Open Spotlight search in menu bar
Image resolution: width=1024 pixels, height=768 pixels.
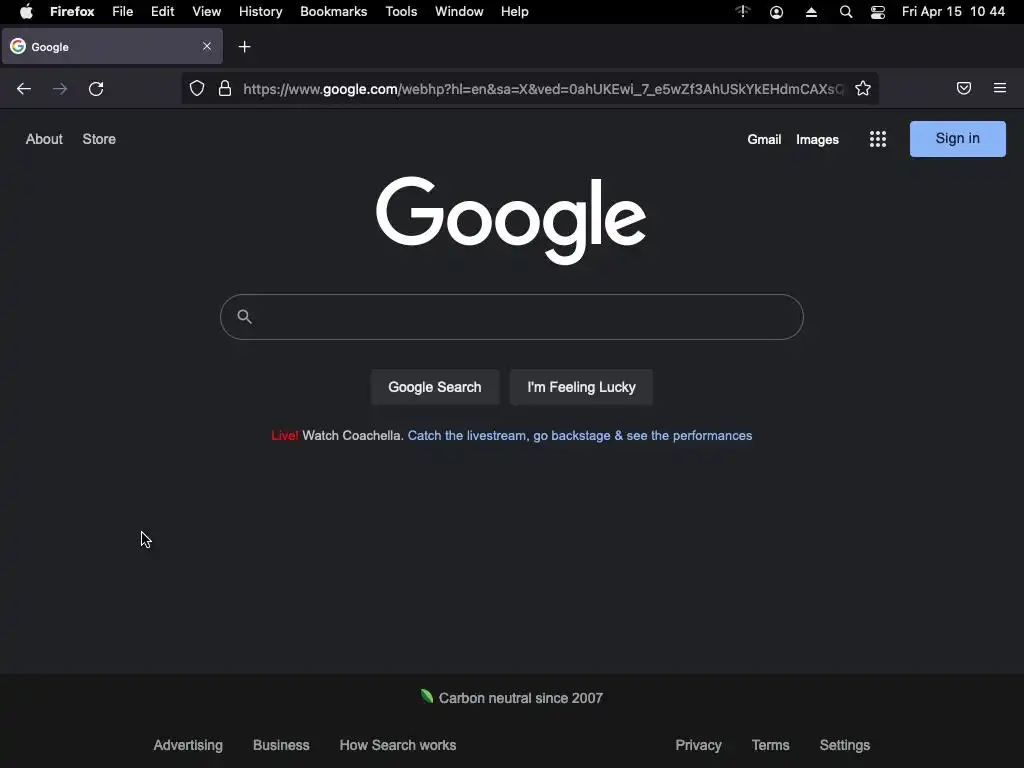[x=846, y=12]
